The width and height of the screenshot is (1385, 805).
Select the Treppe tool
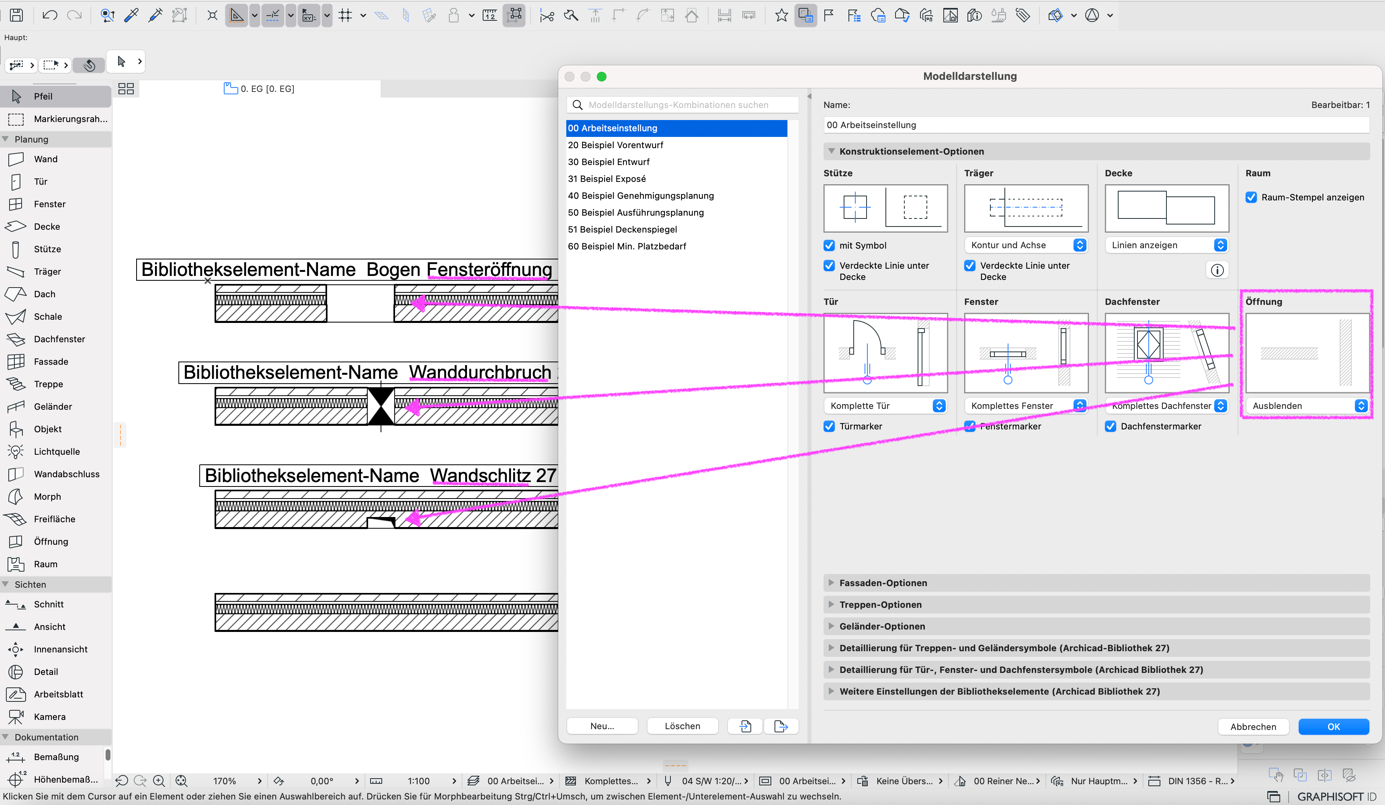tap(48, 384)
